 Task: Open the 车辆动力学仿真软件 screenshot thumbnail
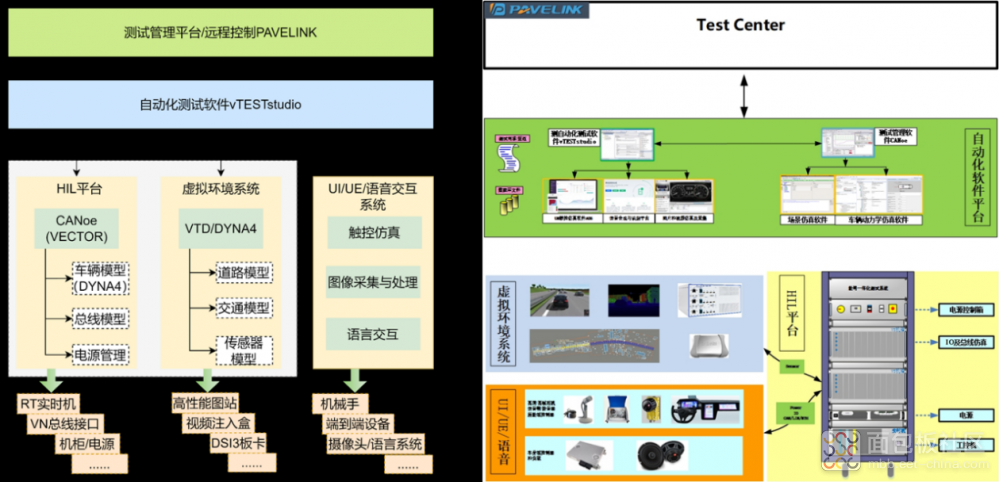[879, 195]
